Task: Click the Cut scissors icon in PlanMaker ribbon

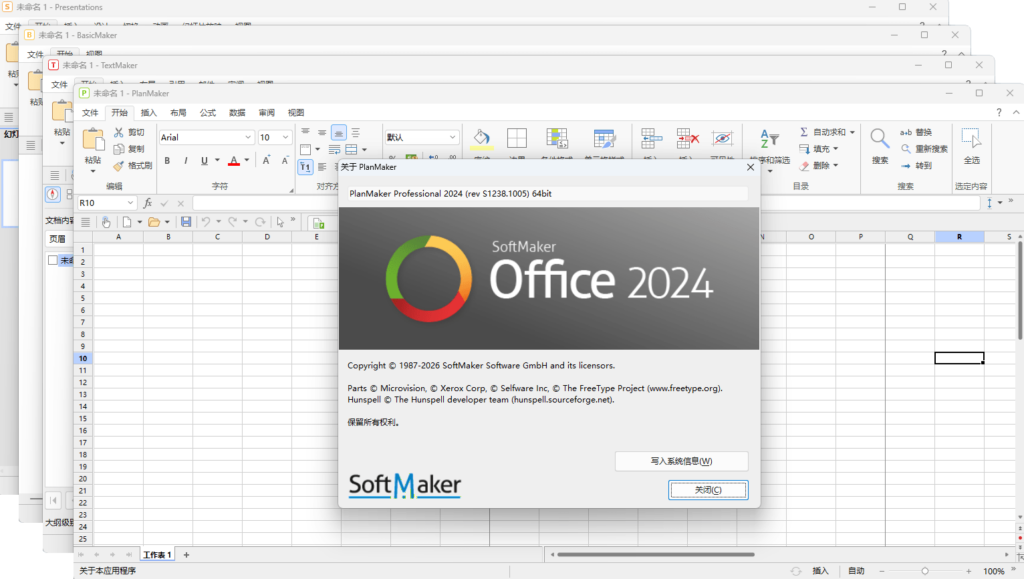Action: (119, 133)
